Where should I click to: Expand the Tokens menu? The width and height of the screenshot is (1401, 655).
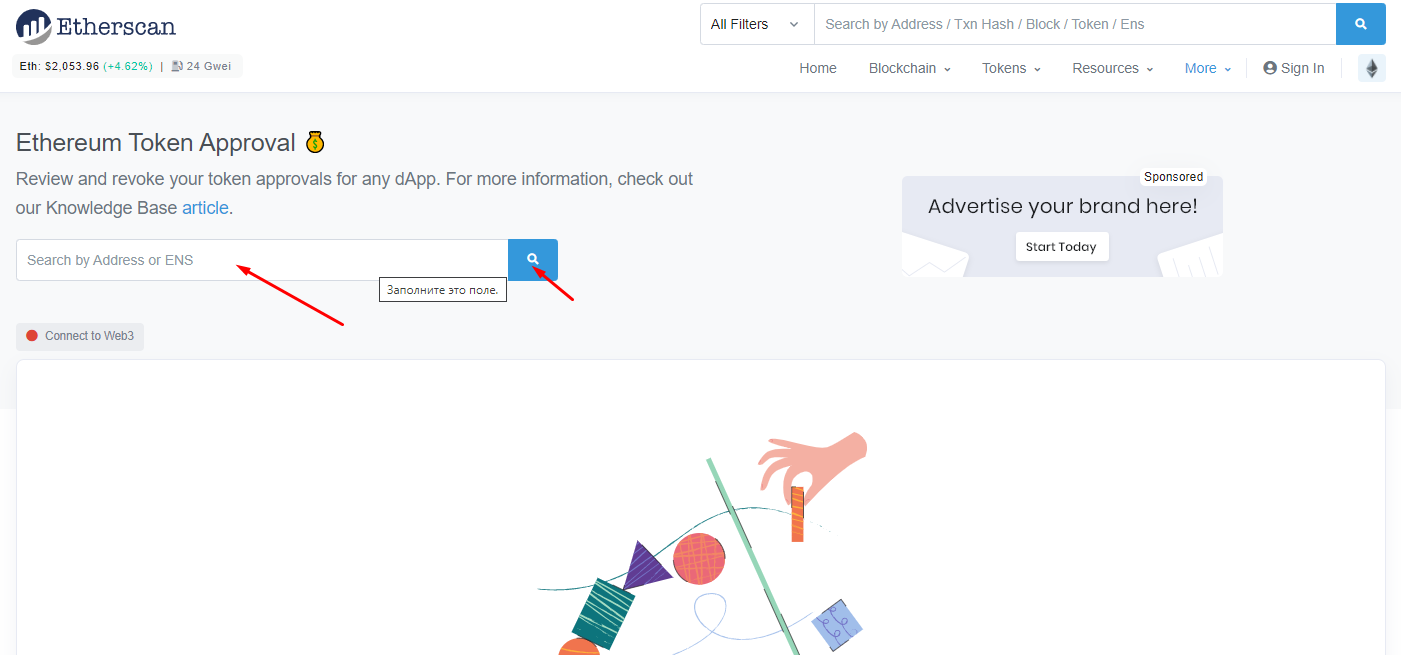pyautogui.click(x=1011, y=68)
